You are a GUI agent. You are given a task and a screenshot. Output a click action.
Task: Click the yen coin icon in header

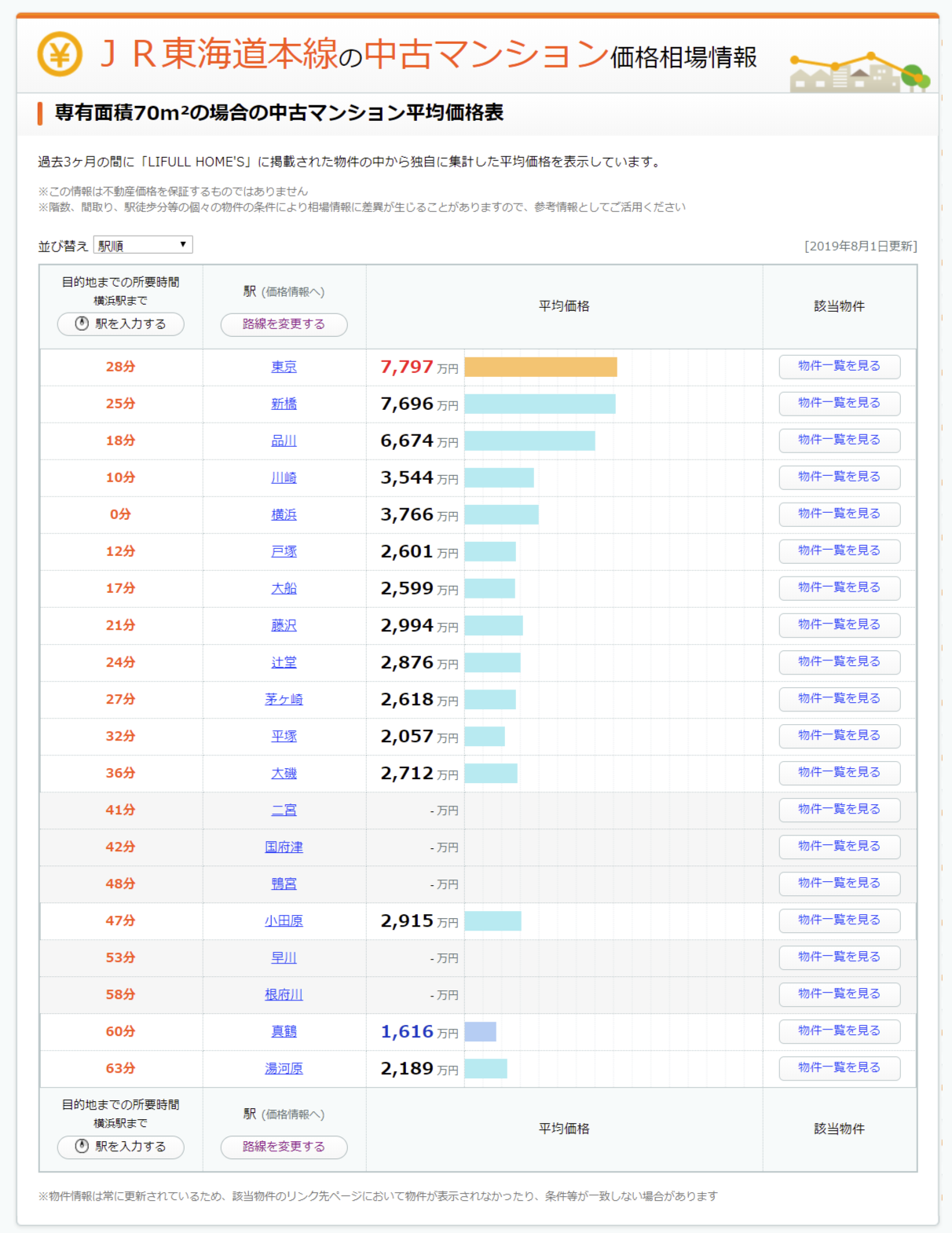coord(60,54)
